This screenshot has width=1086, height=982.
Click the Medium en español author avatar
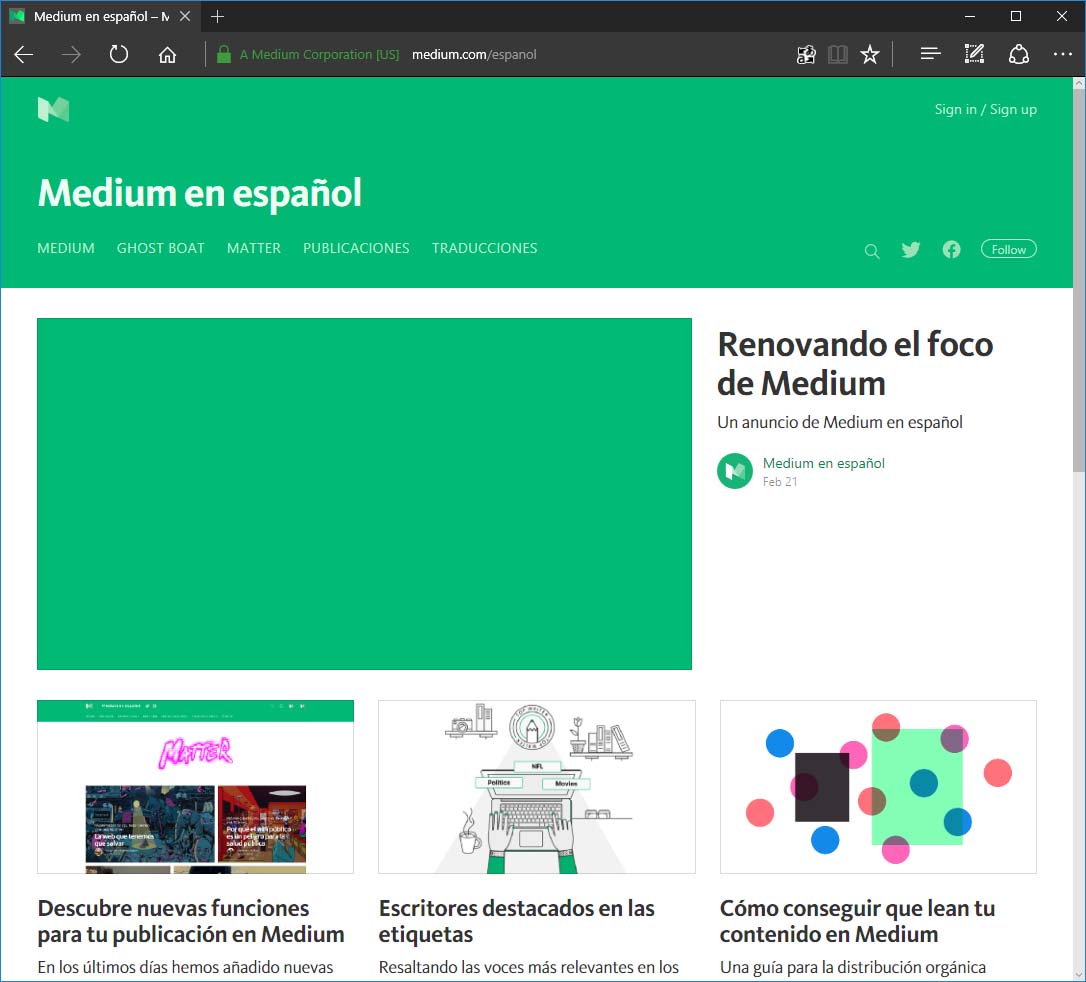[735, 471]
